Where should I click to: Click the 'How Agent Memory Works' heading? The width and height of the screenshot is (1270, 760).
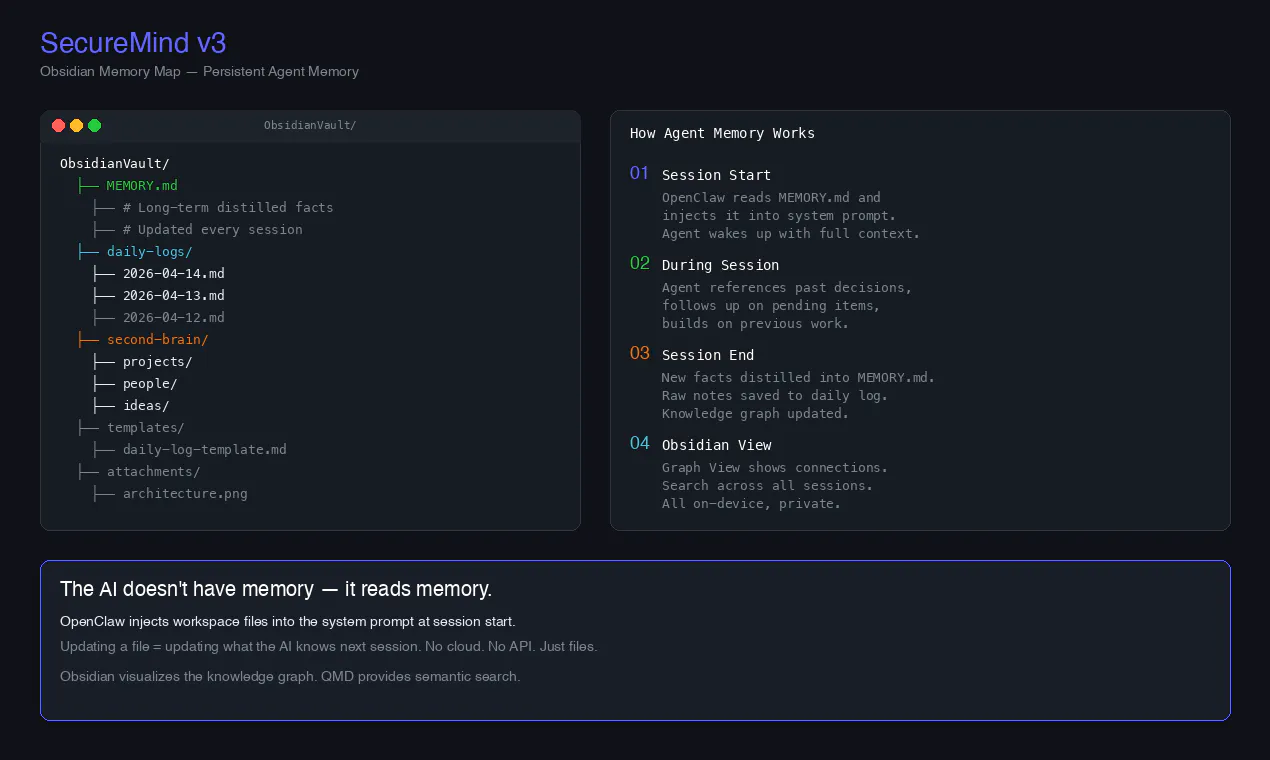tap(722, 133)
